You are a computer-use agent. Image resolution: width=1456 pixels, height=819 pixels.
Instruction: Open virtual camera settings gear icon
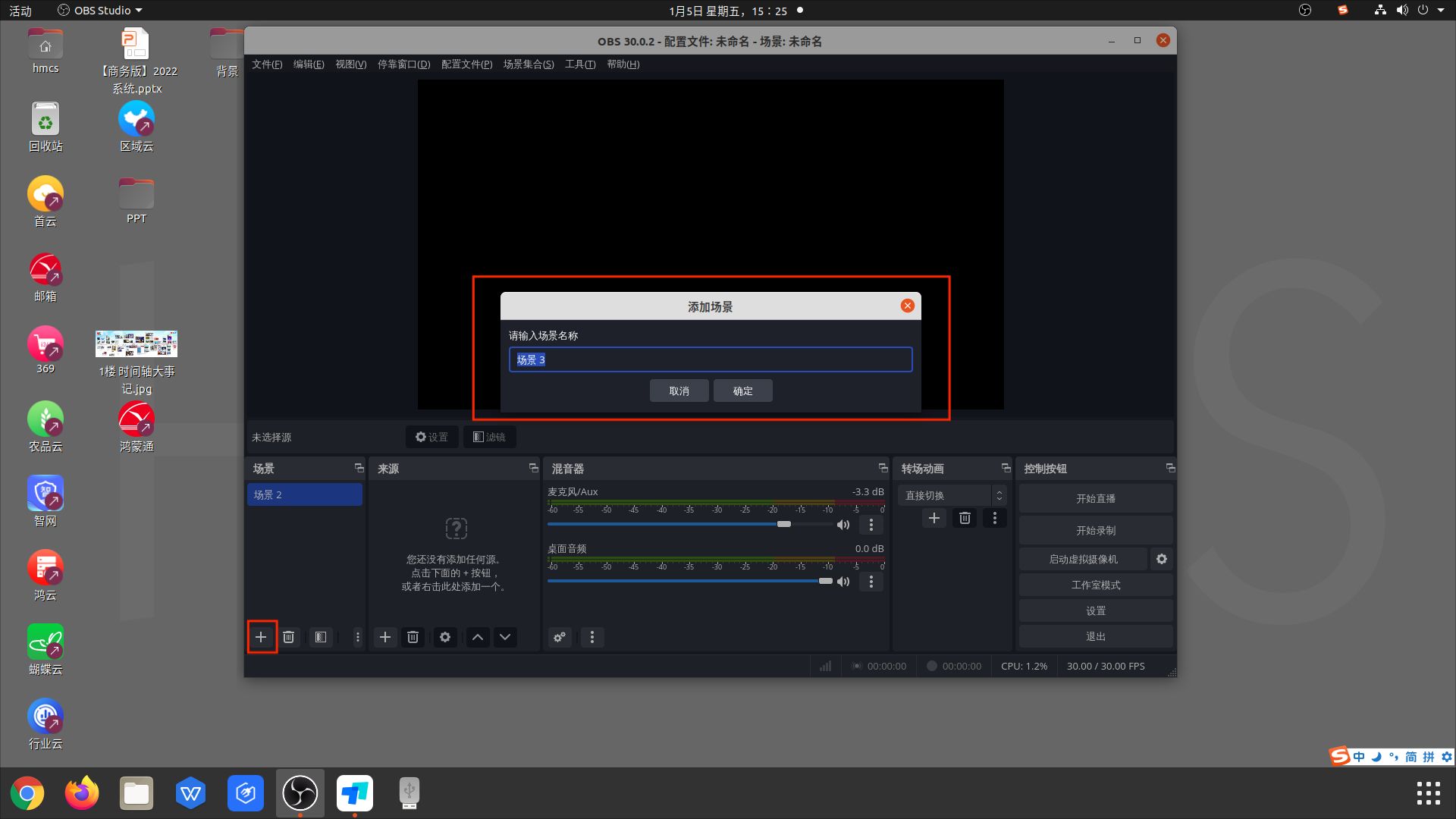pyautogui.click(x=1162, y=559)
